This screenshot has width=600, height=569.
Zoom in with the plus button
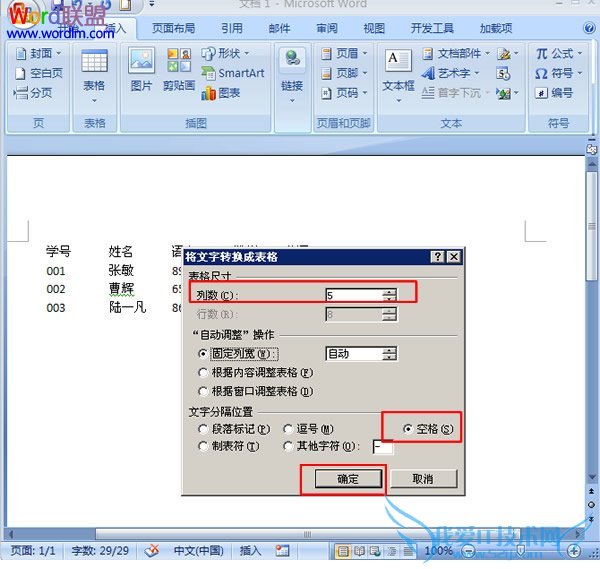click(574, 551)
